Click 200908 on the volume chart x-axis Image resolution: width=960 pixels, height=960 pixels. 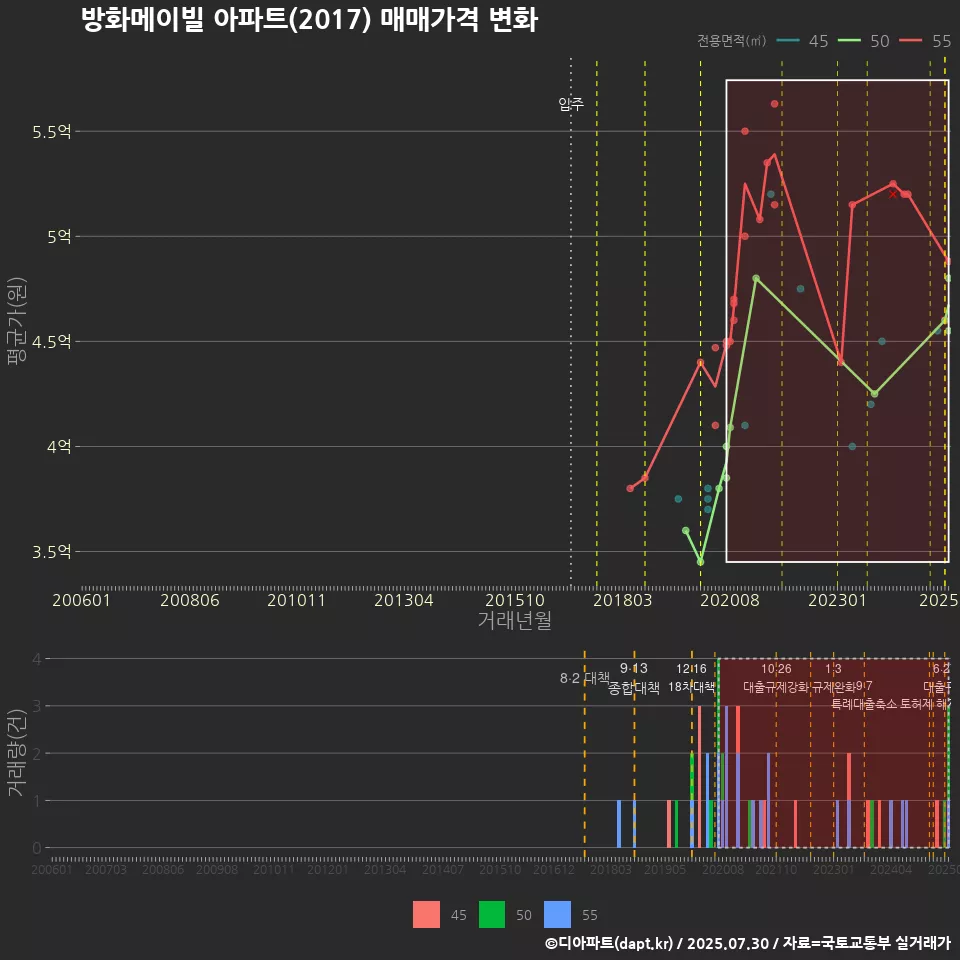coord(217,869)
